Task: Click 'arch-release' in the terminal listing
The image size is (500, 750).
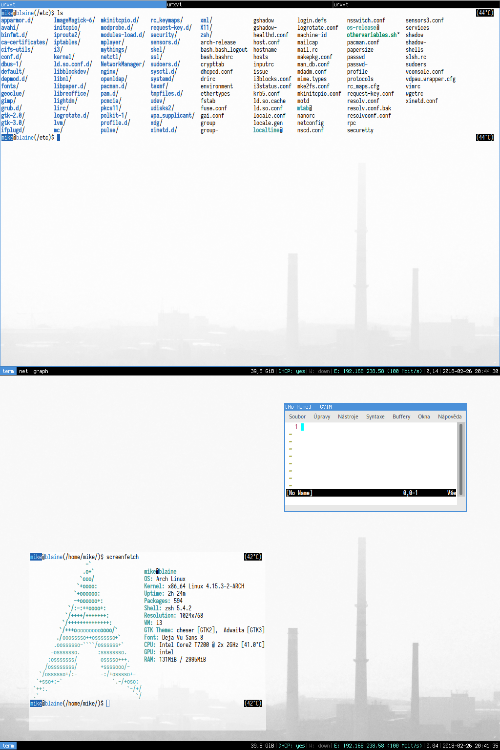Action: tap(218, 42)
